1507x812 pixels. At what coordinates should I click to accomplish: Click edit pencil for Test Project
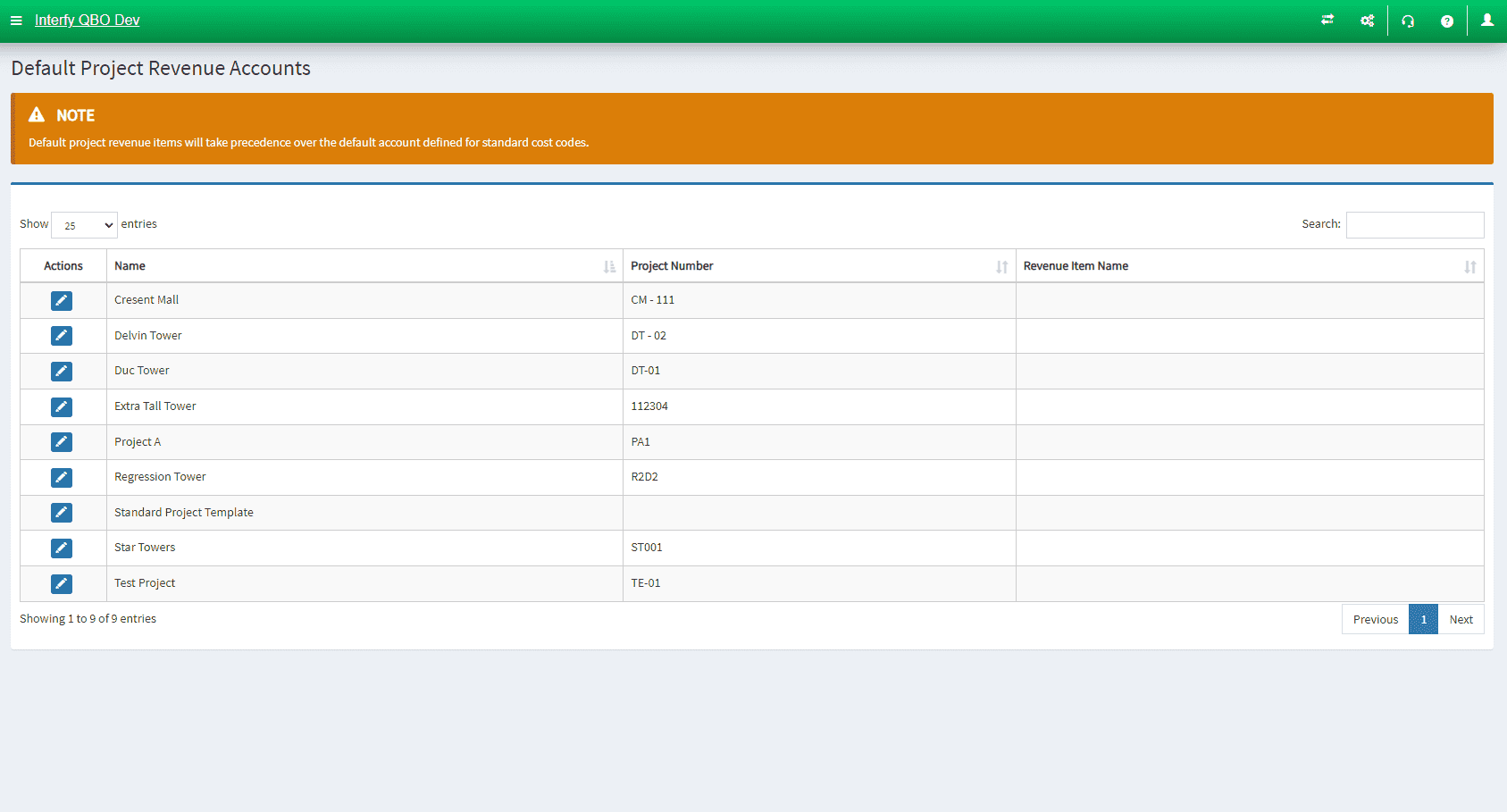coord(62,584)
